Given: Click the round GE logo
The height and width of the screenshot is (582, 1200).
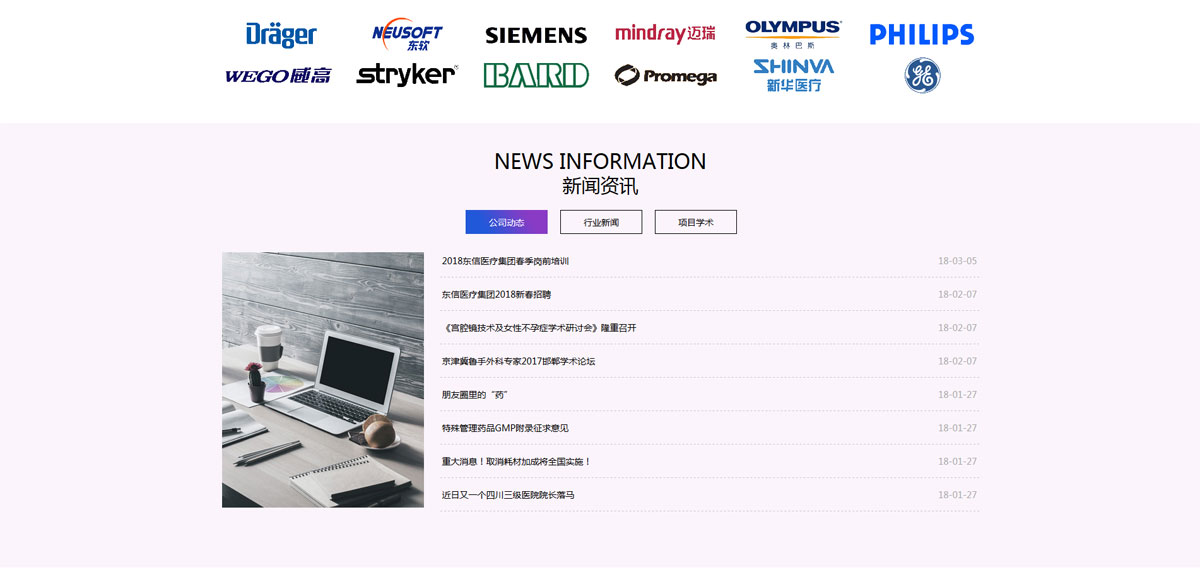Looking at the screenshot, I should [922, 76].
